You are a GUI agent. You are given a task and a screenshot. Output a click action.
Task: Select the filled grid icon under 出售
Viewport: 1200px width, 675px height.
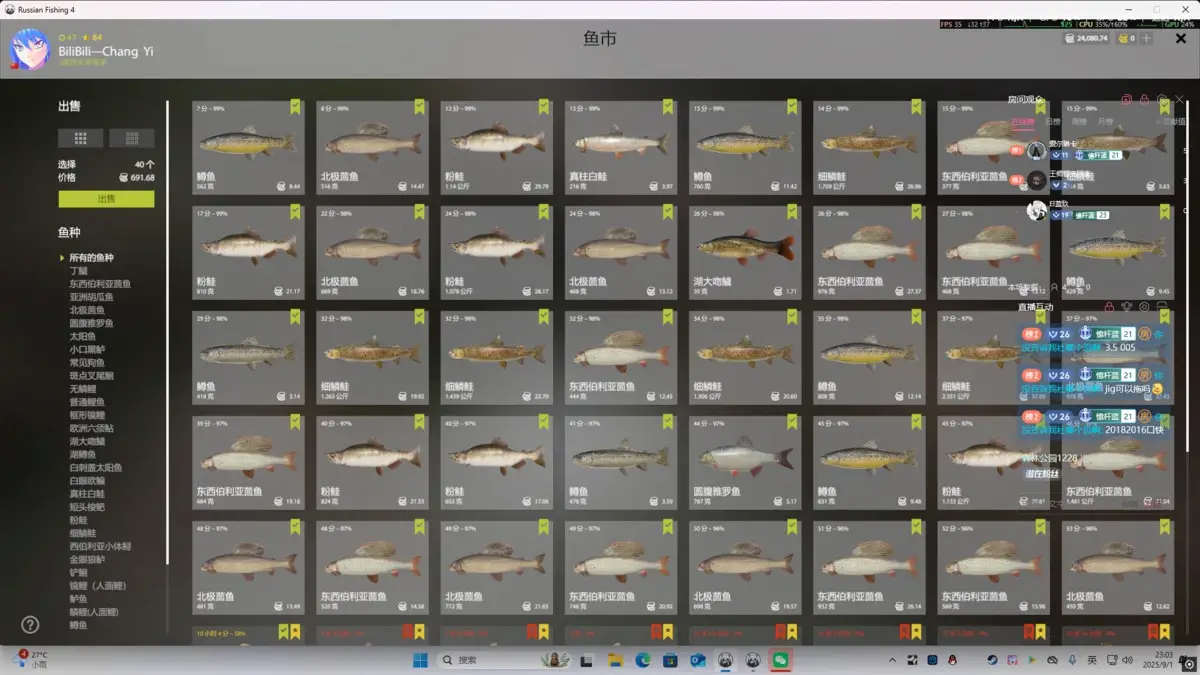point(81,138)
